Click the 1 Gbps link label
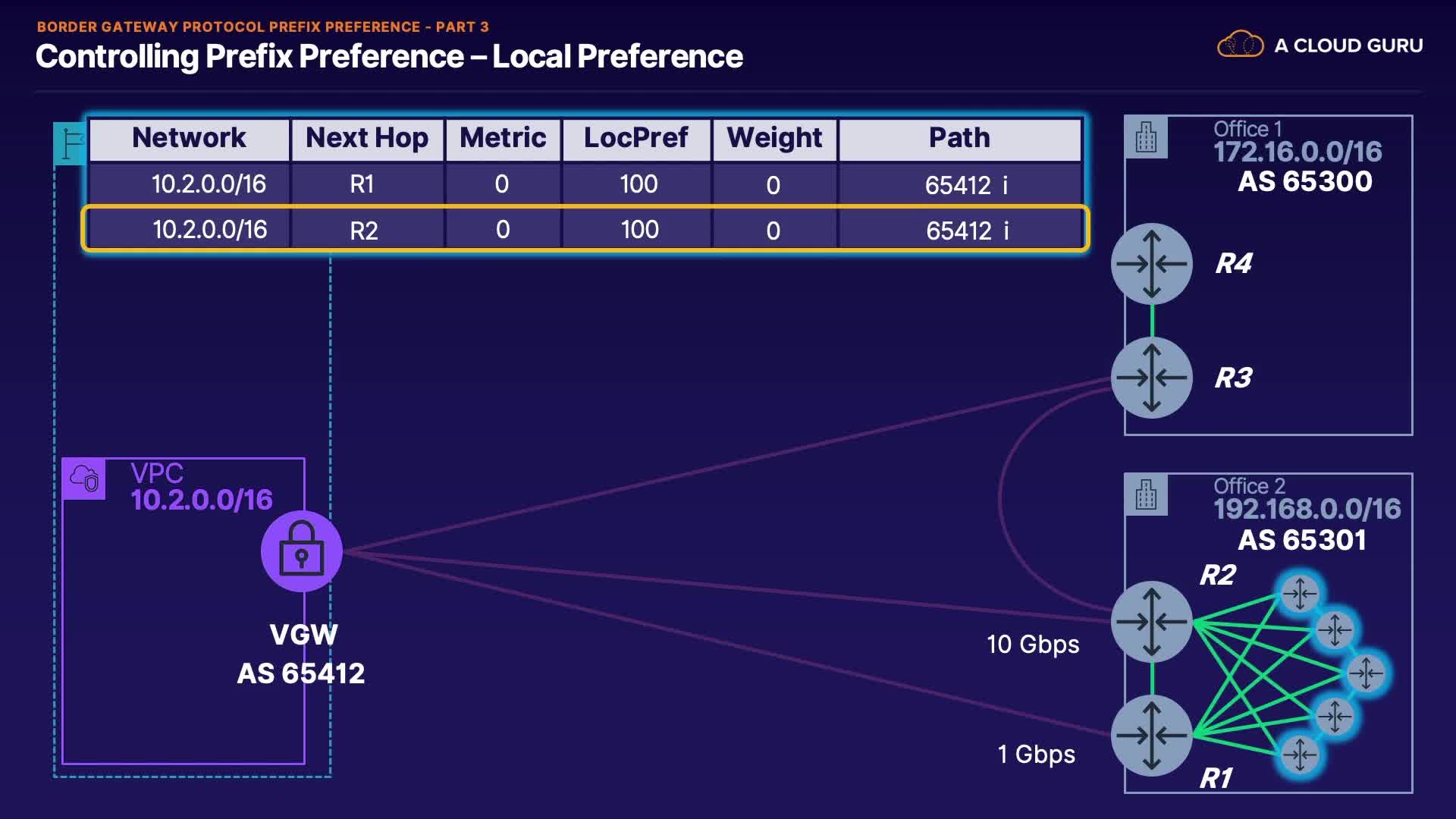This screenshot has height=819, width=1456. 1036,755
